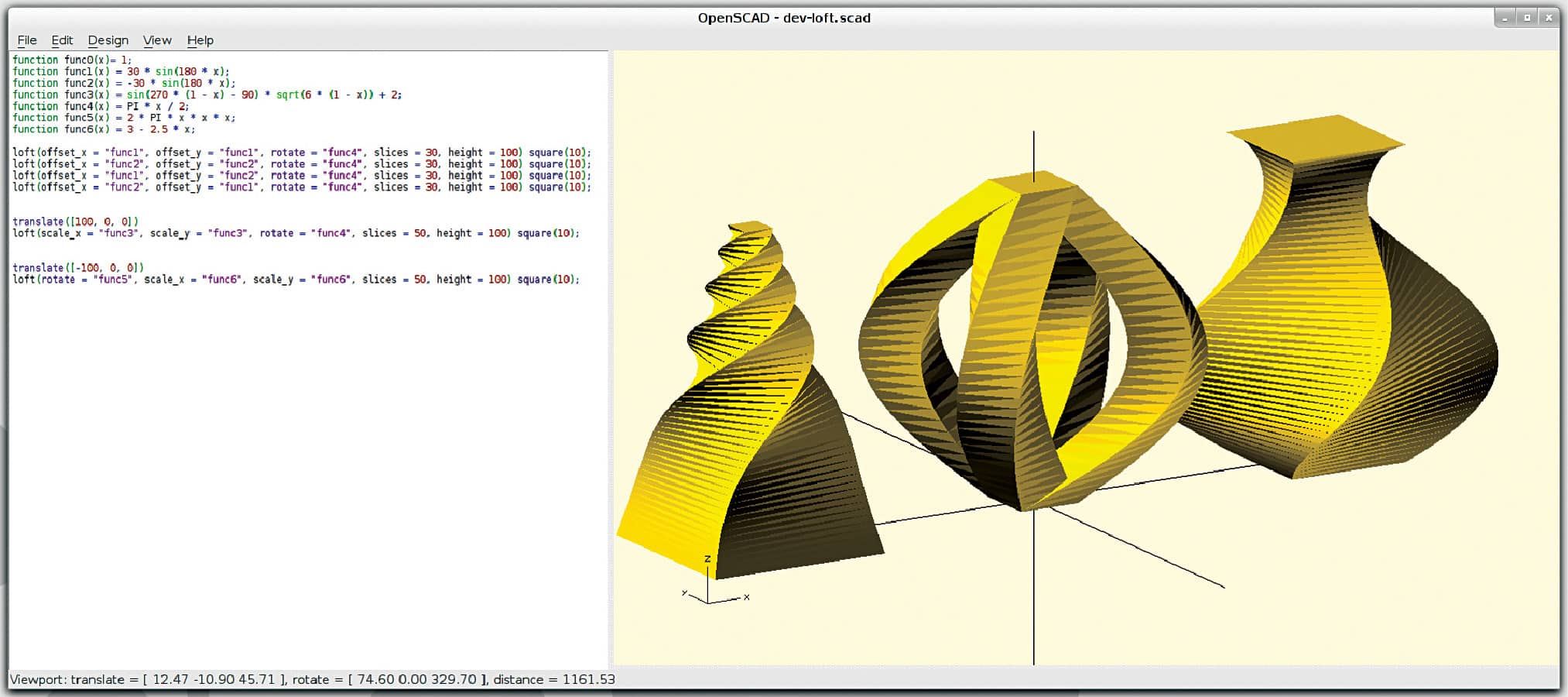Select the func3 function with sqrt expression

[x=209, y=94]
